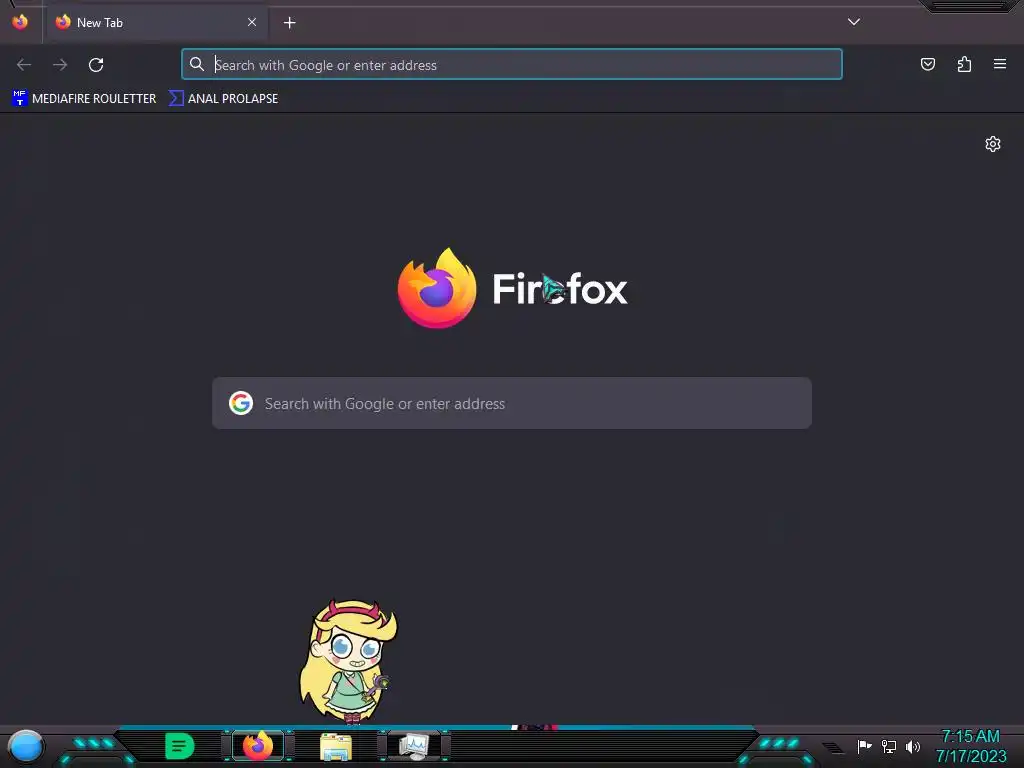
Task: Open the MEDIAFIRE ROULETTER bookmark
Action: [x=84, y=99]
